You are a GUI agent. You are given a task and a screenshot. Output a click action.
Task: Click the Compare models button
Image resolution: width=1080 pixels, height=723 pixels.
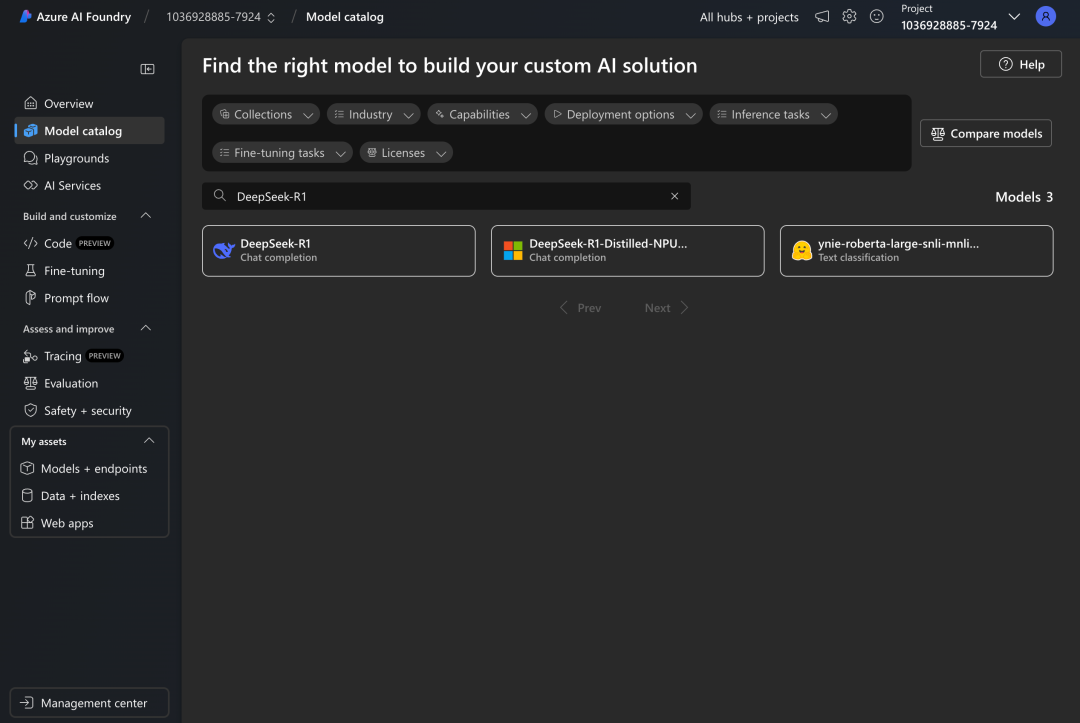985,134
